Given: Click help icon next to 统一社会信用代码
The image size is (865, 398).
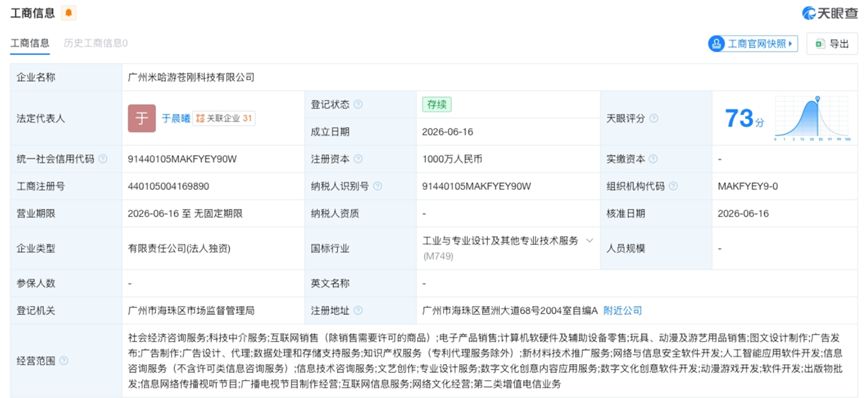Looking at the screenshot, I should click(x=103, y=159).
